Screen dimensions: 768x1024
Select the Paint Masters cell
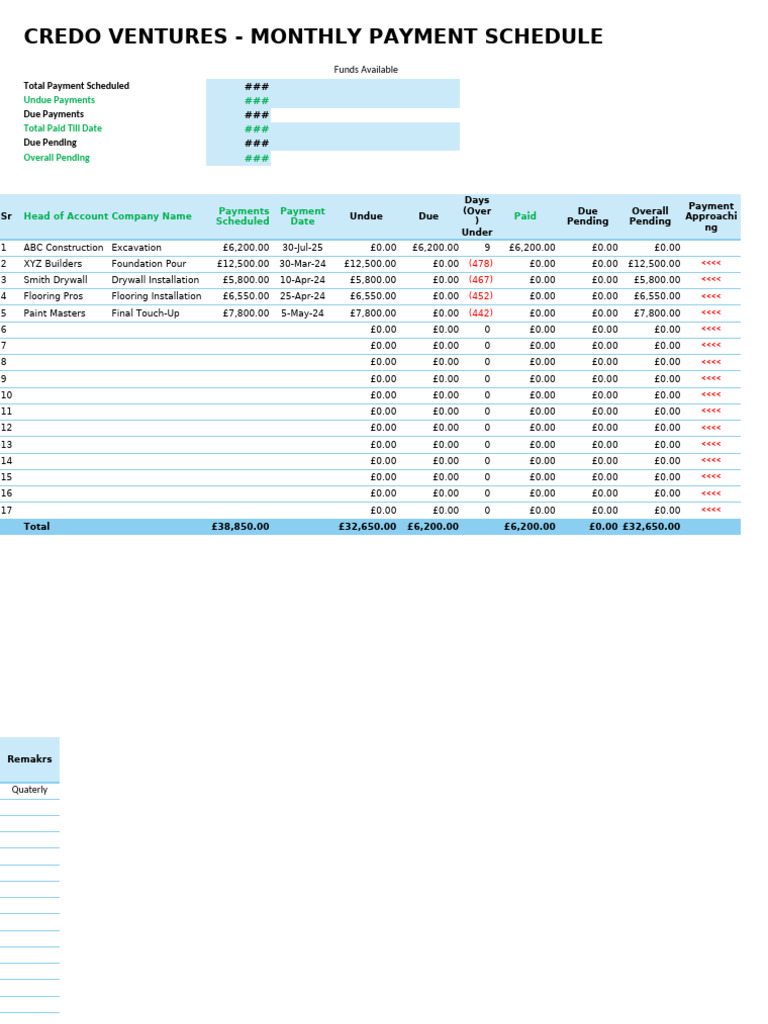click(54, 313)
